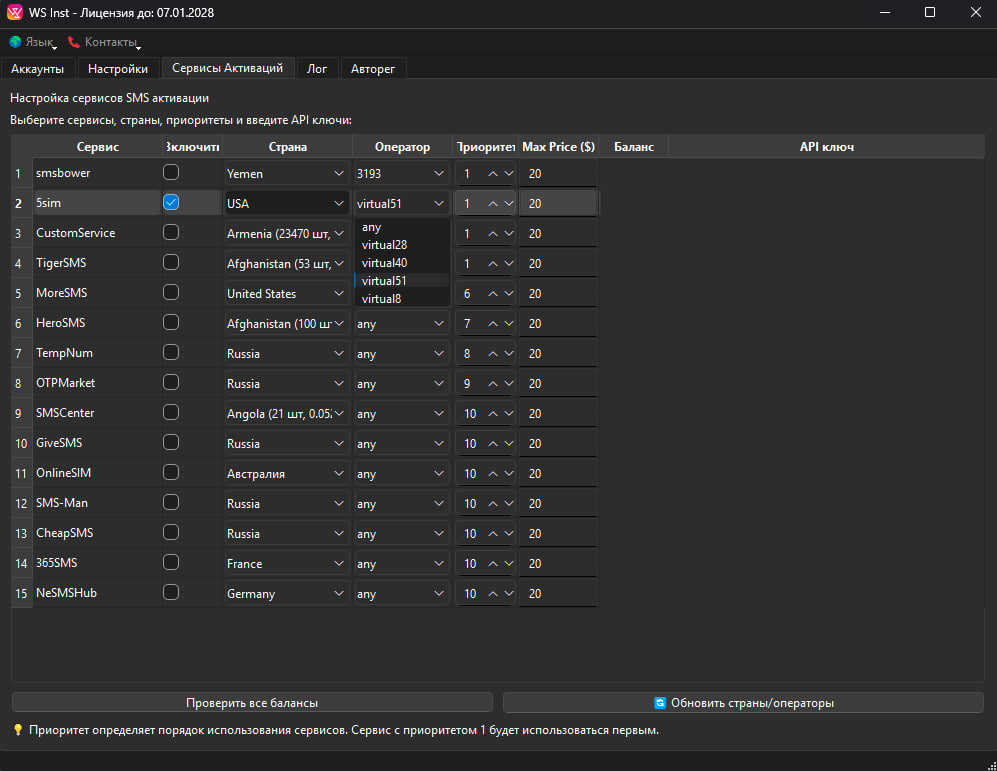Open the Язык language menu

[40, 42]
